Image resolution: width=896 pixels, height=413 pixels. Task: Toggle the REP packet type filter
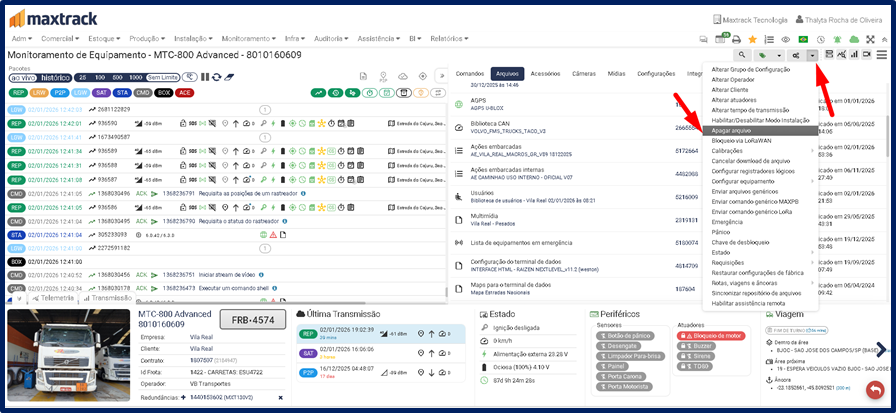click(17, 93)
